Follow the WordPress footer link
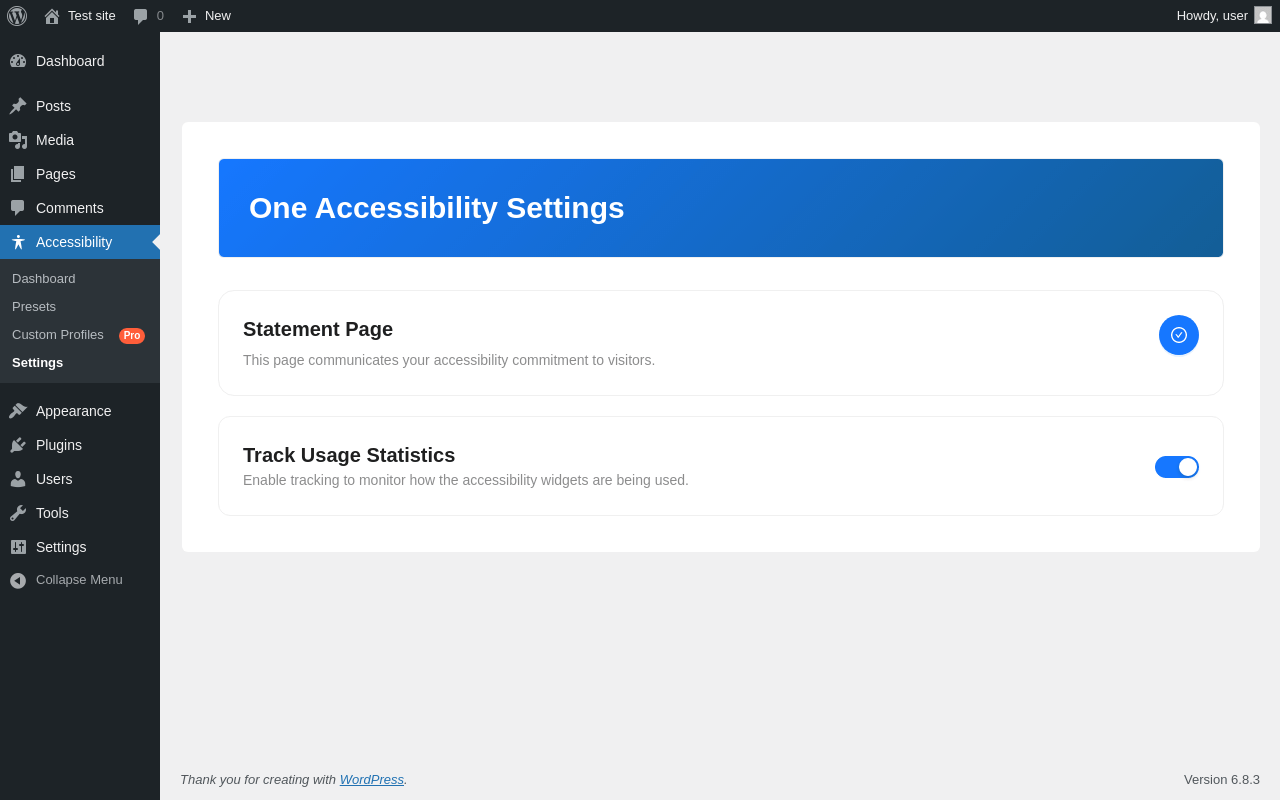This screenshot has height=800, width=1280. pos(372,779)
